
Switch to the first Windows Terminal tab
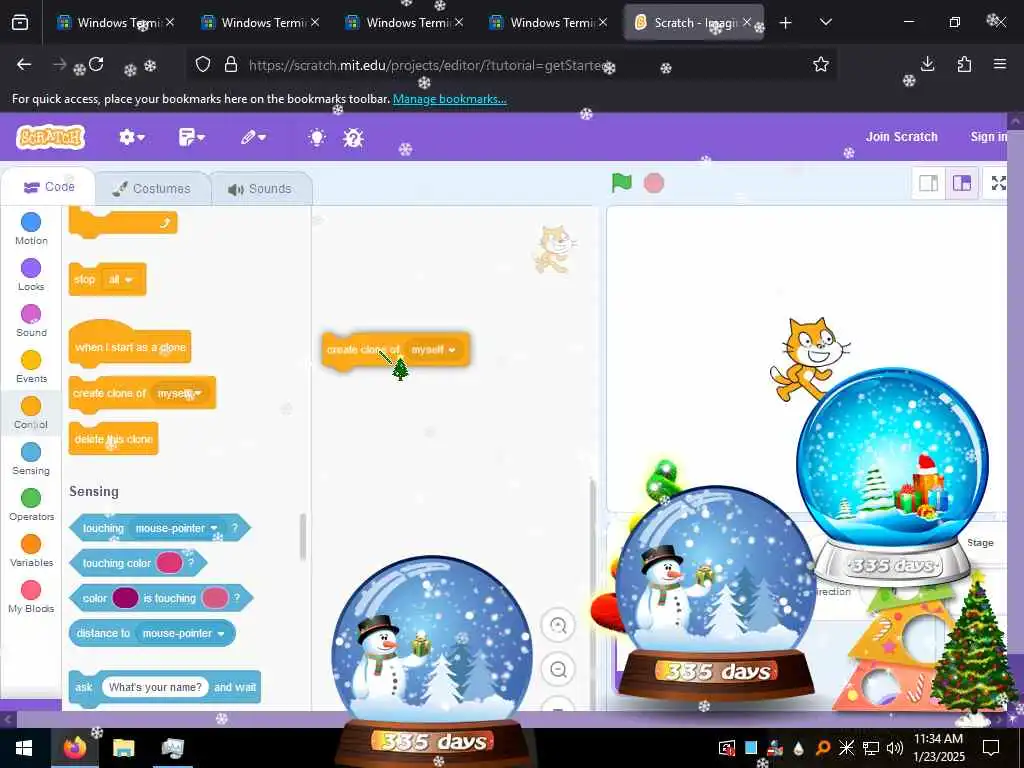click(115, 23)
